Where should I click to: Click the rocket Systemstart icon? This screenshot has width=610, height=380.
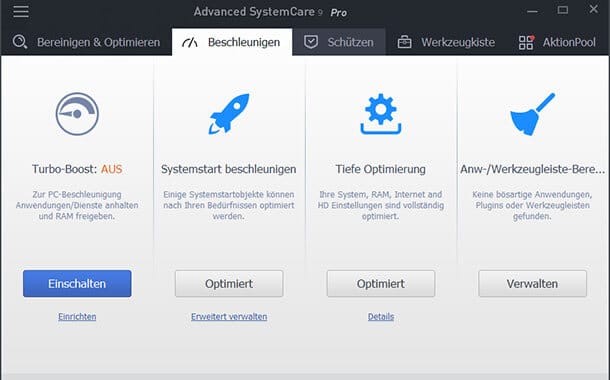(229, 114)
